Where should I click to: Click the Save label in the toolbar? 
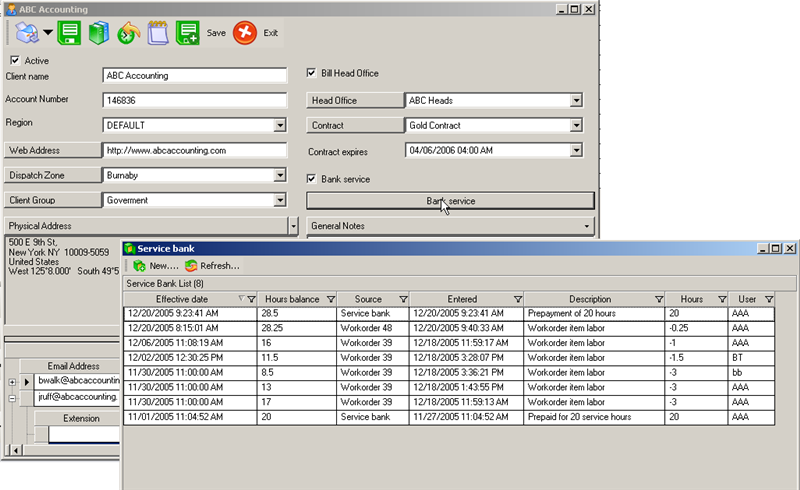216,33
